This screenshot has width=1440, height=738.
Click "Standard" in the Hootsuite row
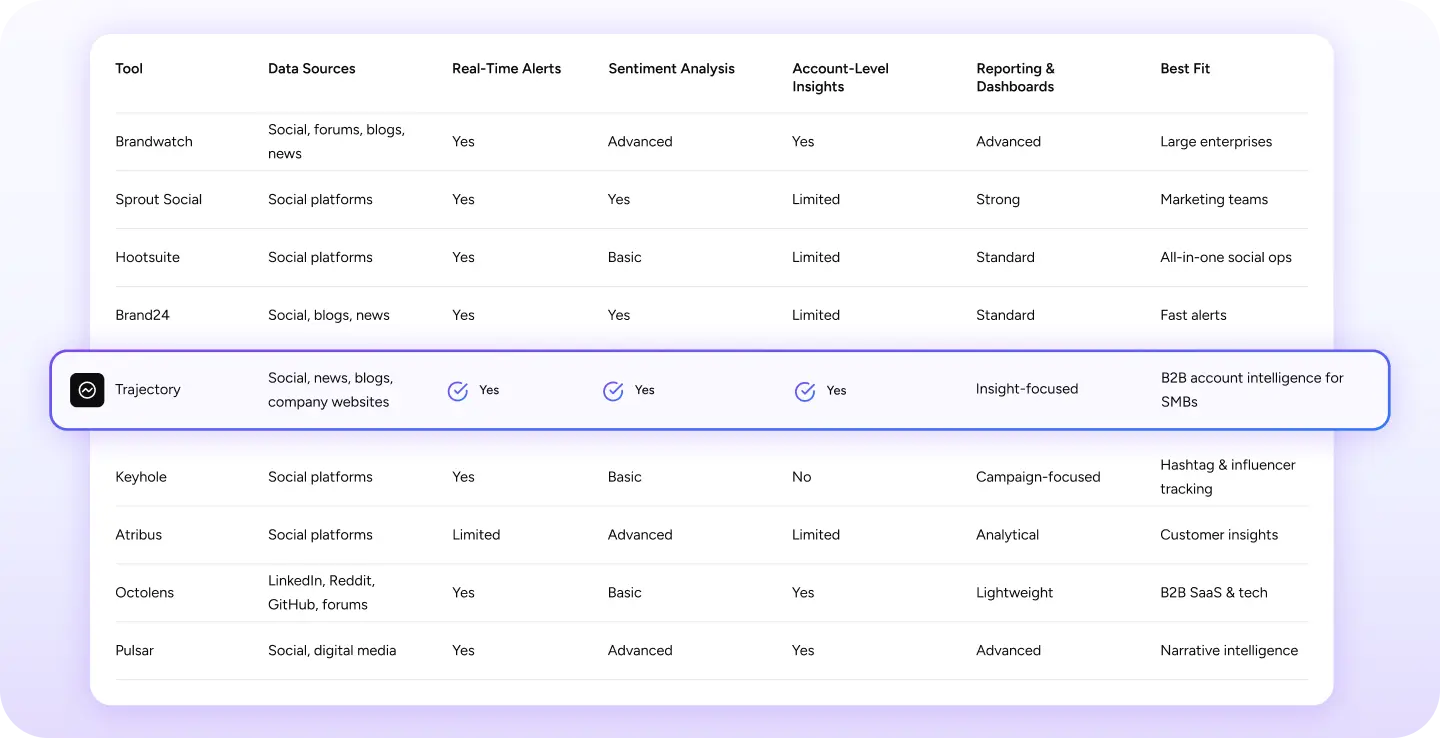pyautogui.click(x=1006, y=258)
